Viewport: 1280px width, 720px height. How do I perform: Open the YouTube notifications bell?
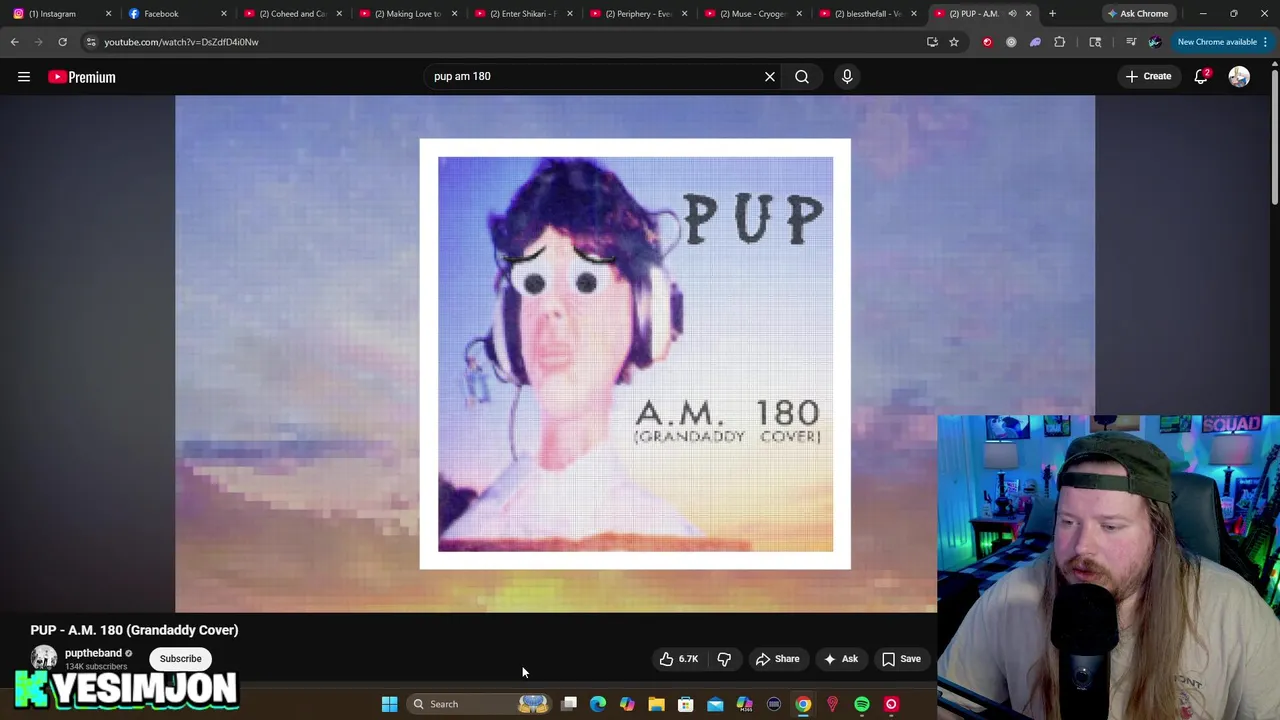pyautogui.click(x=1201, y=76)
